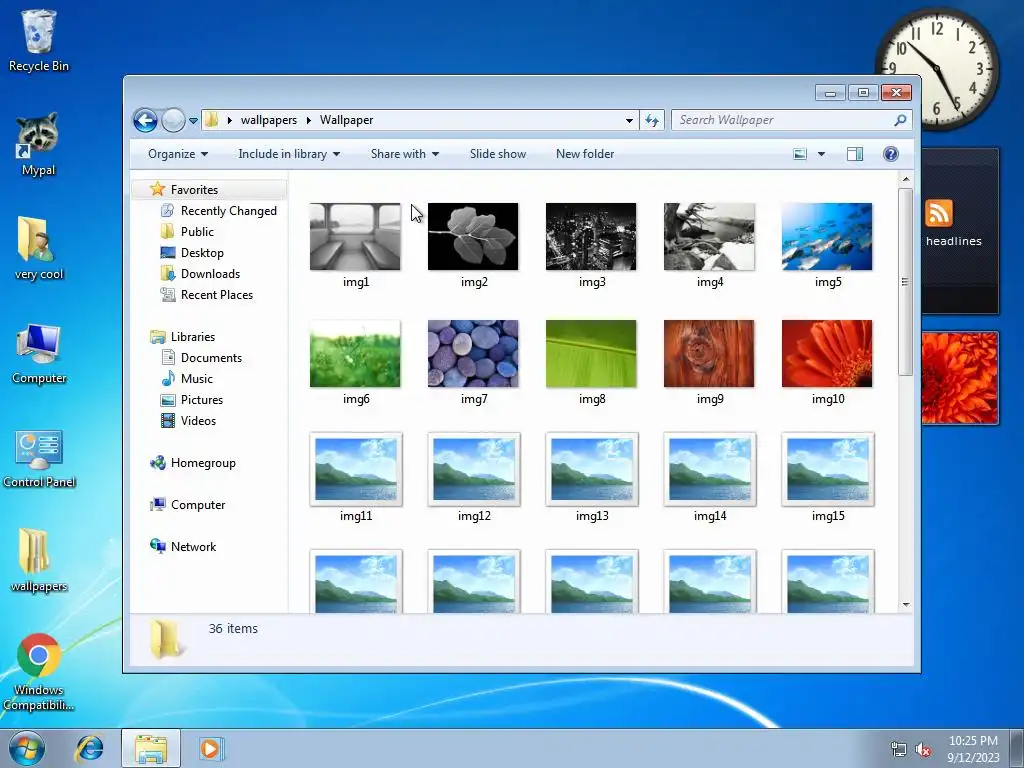Select the img8 green leaf thumbnail

pos(591,353)
